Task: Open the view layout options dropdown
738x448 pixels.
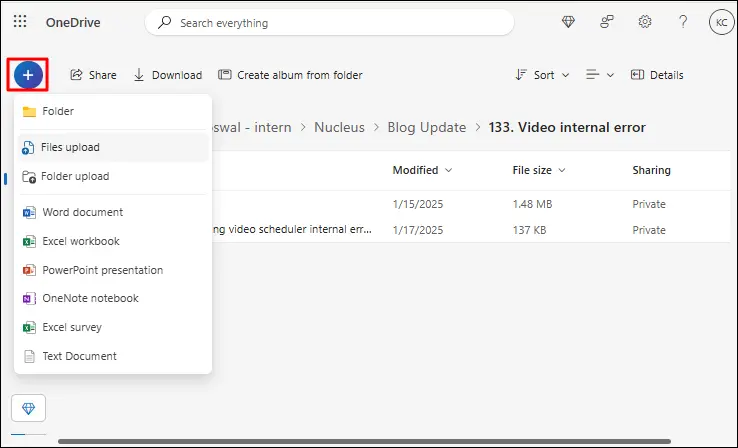Action: (600, 75)
